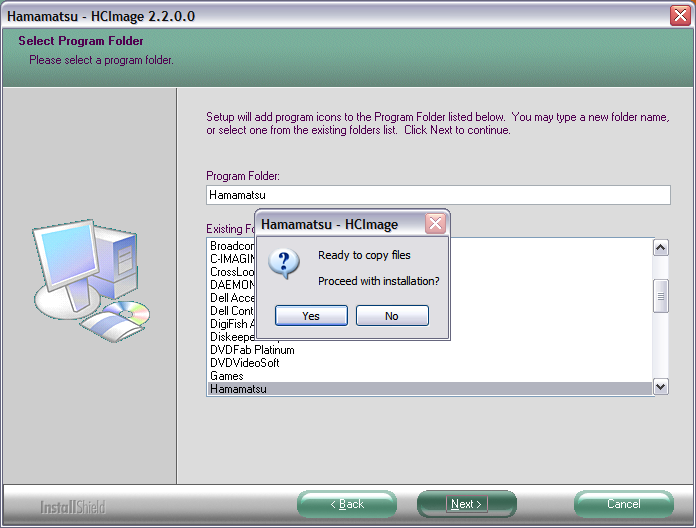Image resolution: width=696 pixels, height=528 pixels.
Task: Click the computer and CD setup graphic
Action: [88, 281]
